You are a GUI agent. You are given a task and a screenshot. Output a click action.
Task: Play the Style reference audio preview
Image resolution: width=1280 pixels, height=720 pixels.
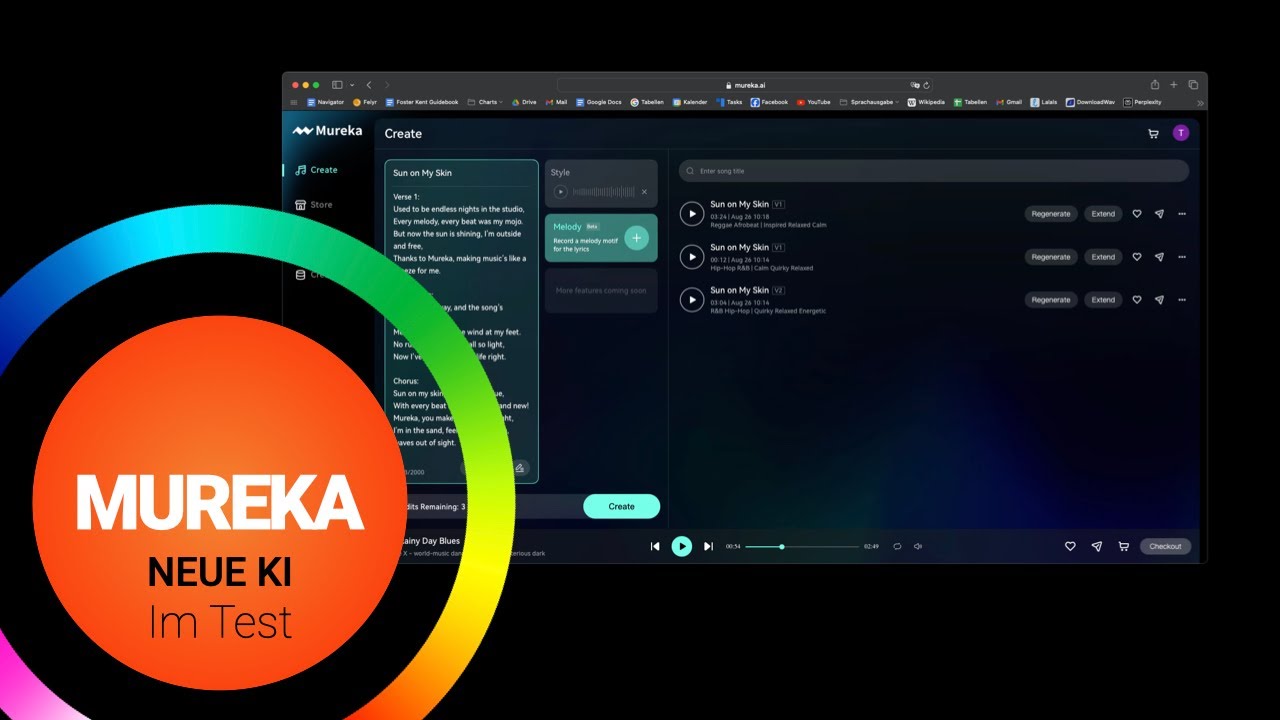[x=561, y=192]
